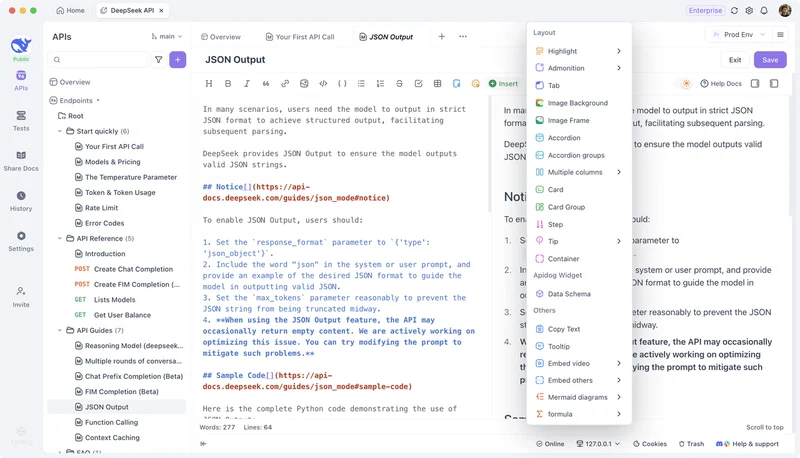This screenshot has height=458, width=800.
Task: Open the Prod Env environment dropdown
Action: [x=738, y=35]
